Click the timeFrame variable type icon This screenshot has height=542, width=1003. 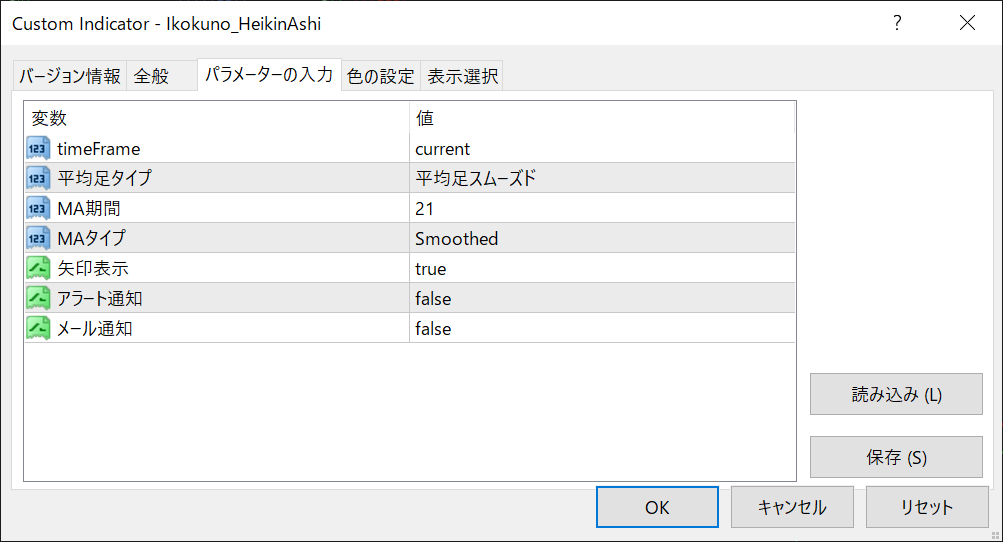(38, 149)
